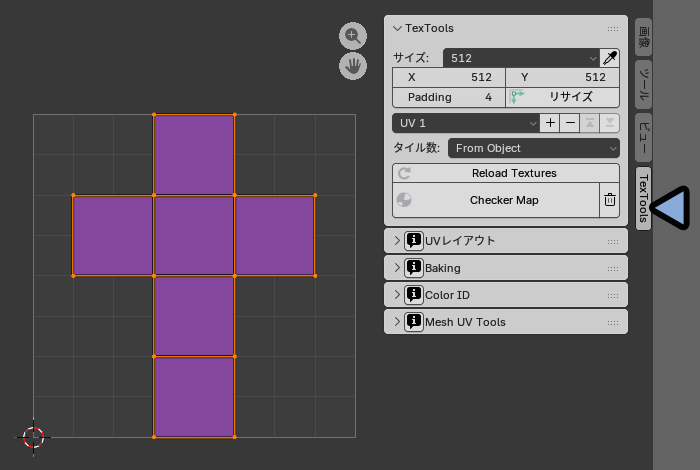This screenshot has height=470, width=700.
Task: Switch to the ツール sidebar tab
Action: tap(644, 85)
